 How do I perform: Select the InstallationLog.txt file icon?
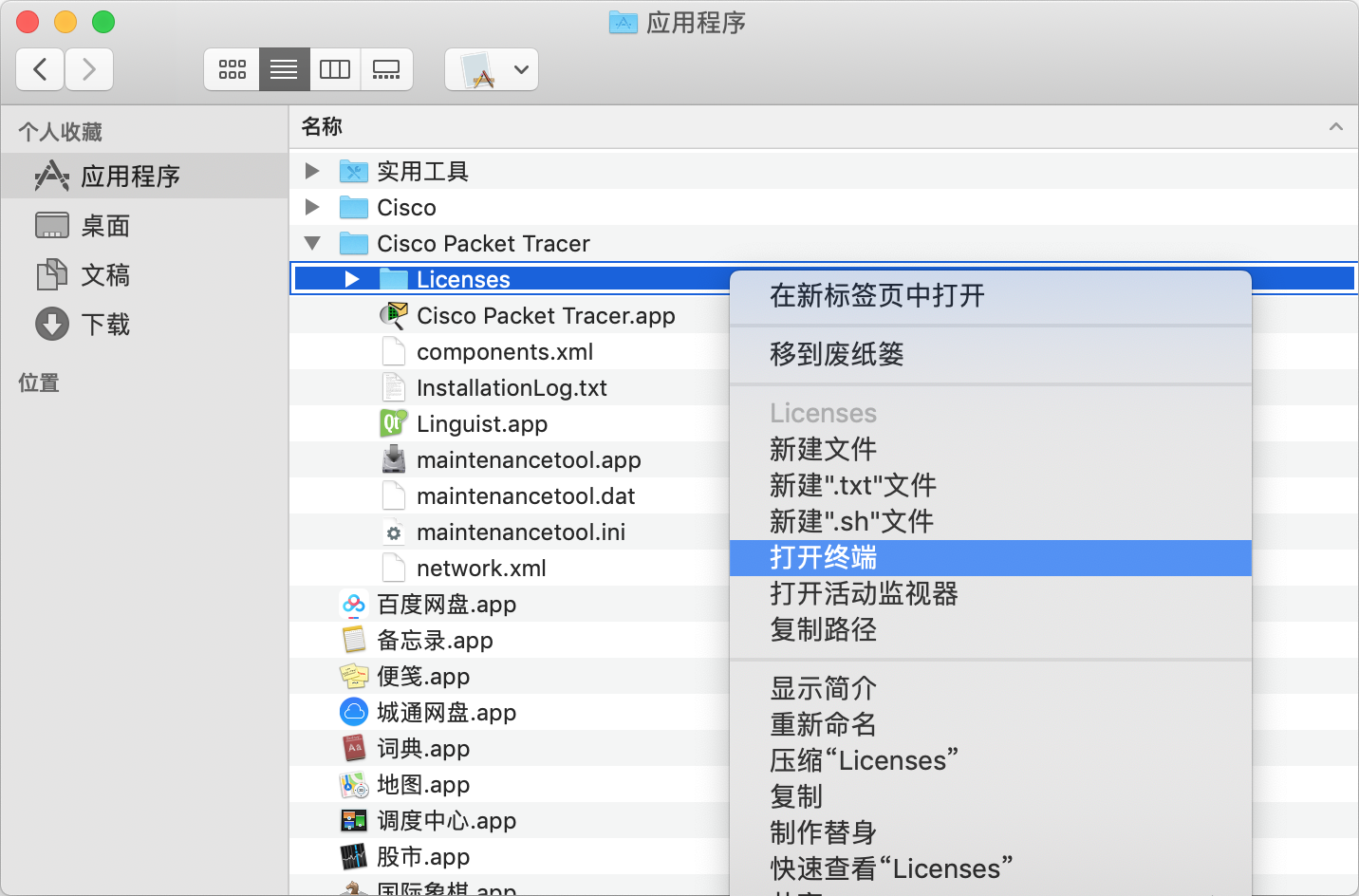click(394, 387)
